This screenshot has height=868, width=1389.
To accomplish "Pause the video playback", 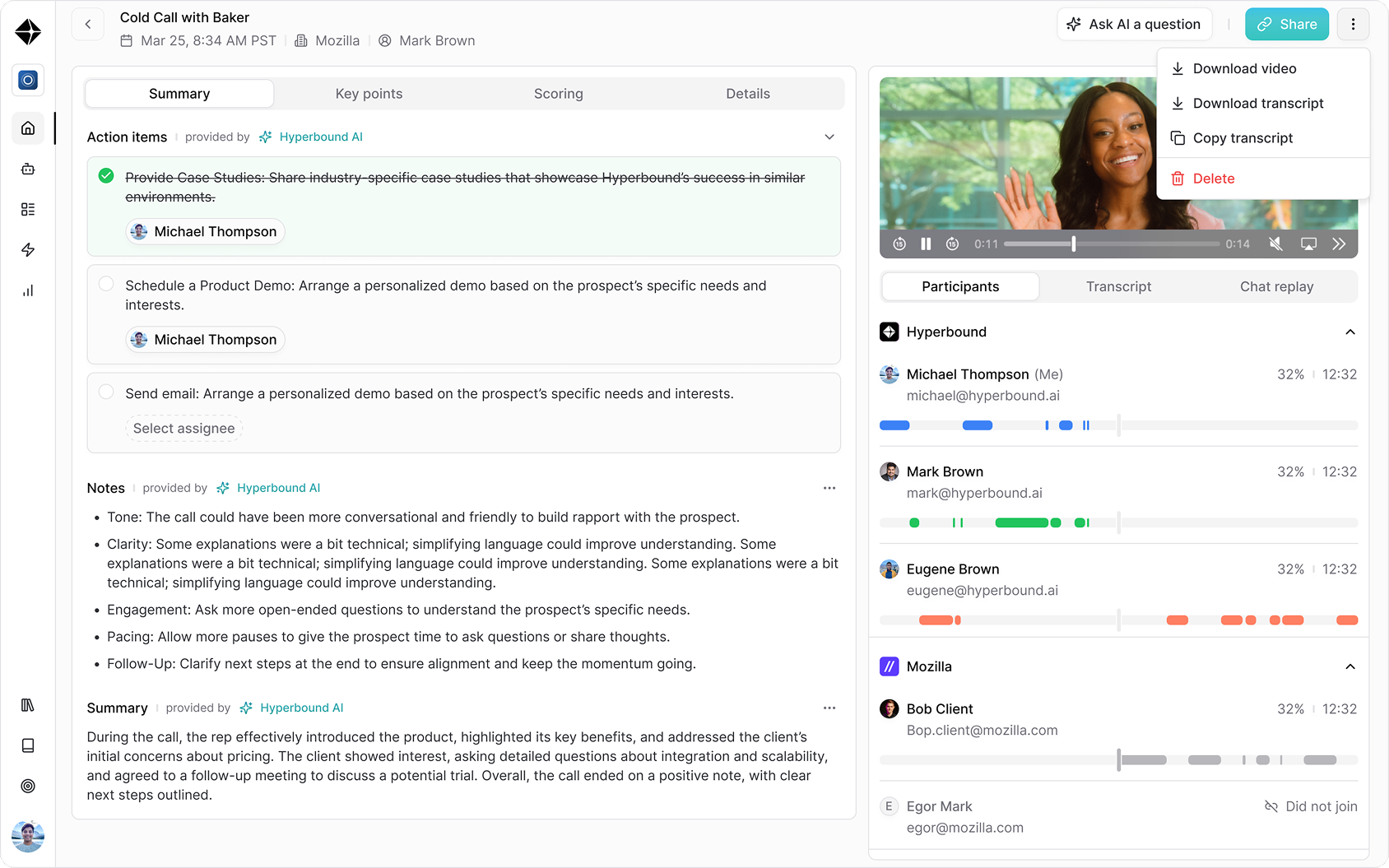I will (x=926, y=244).
